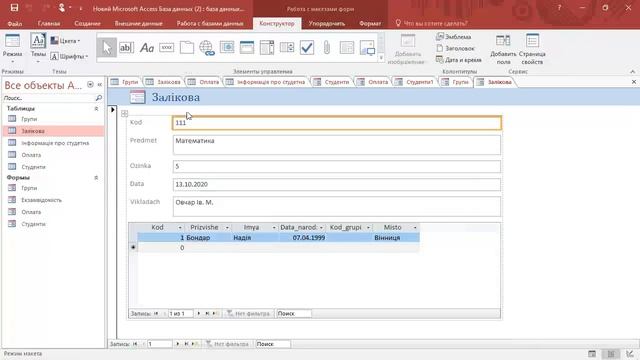Pick the Label control (Aa)
640x360 pixels.
coord(147,48)
